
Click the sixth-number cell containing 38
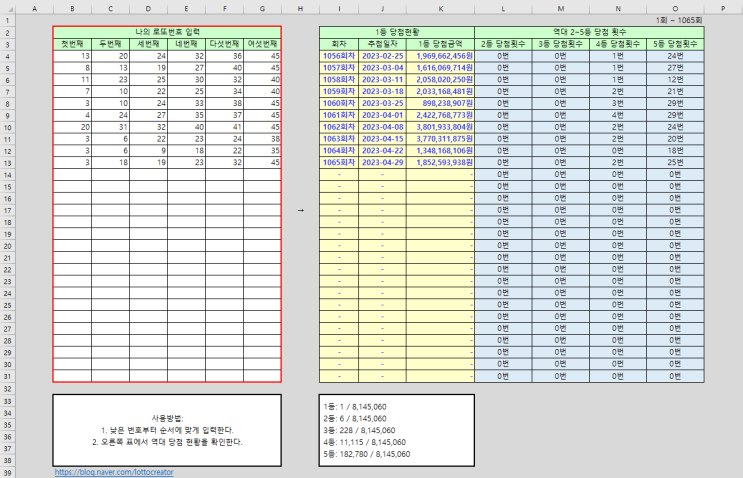(262, 139)
